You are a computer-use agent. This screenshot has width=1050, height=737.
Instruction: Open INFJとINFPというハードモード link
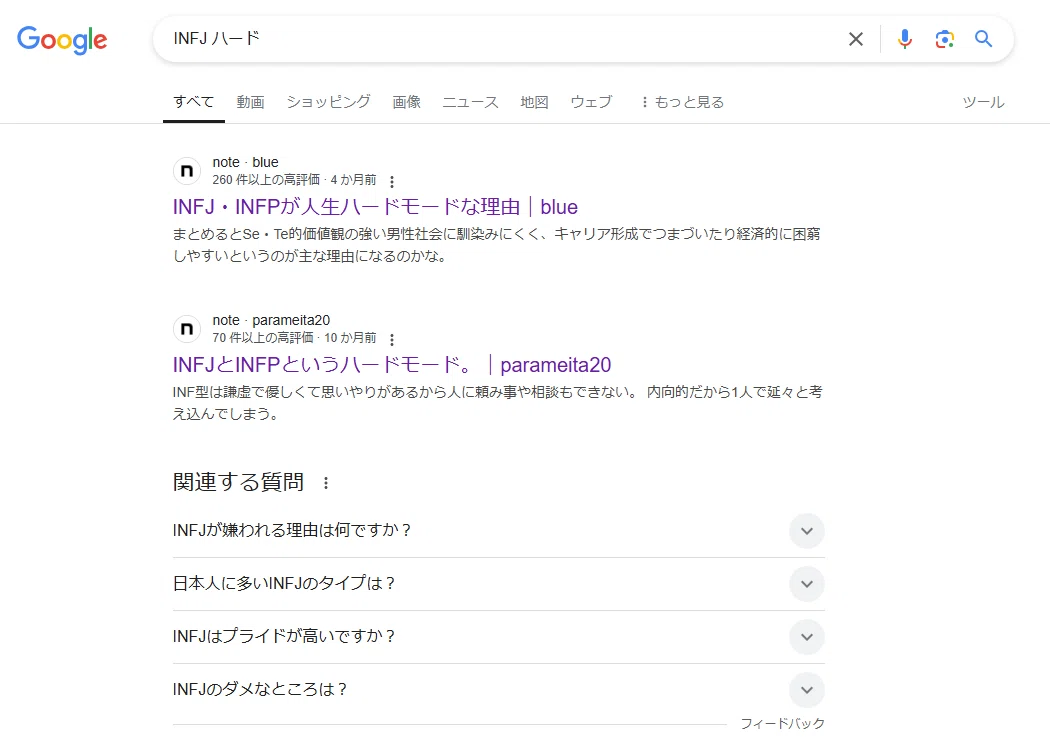[x=392, y=365]
